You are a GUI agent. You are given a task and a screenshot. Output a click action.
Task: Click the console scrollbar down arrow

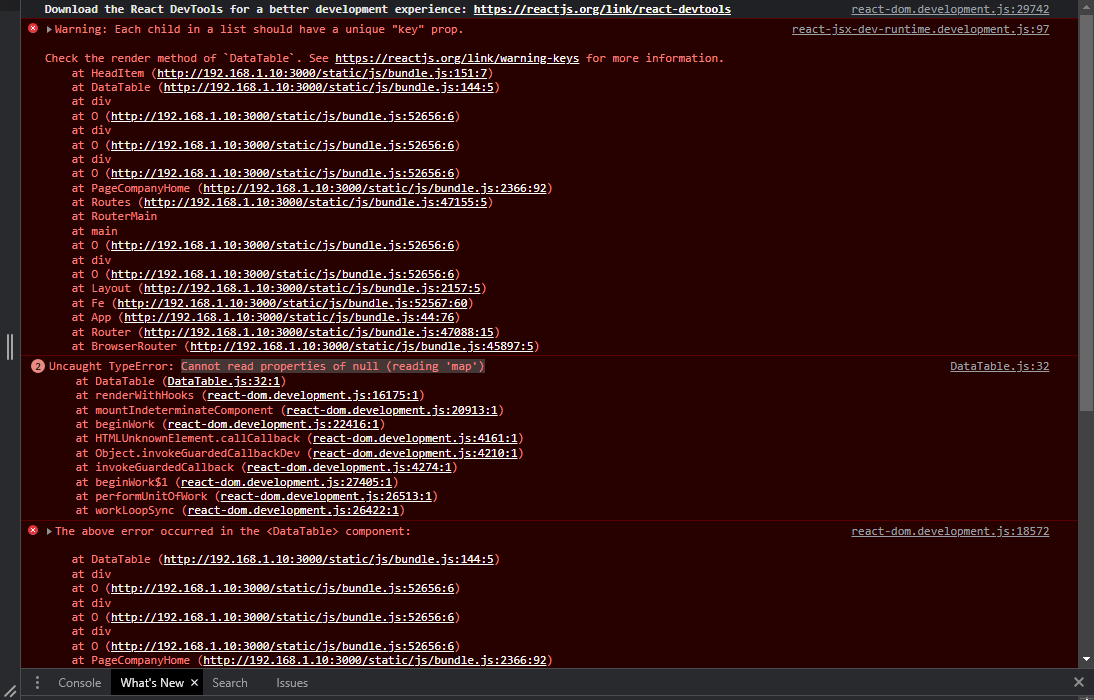coord(1086,659)
